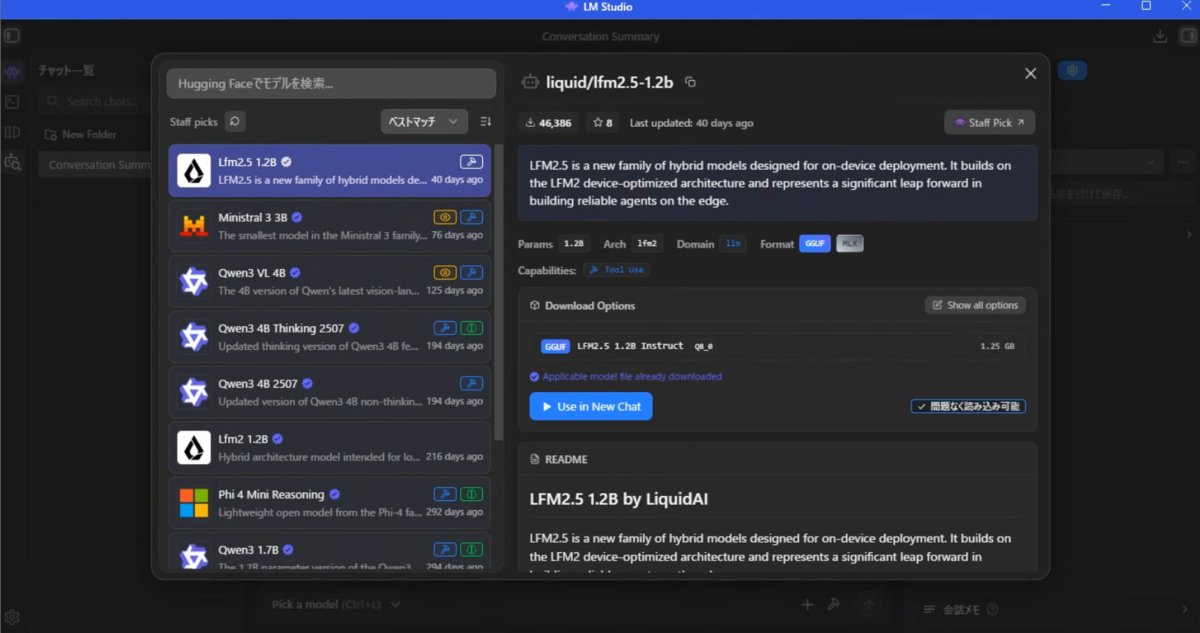This screenshot has height=633, width=1200.
Task: Select the Qwen3 4B Thinking 2507 entry
Action: click(x=329, y=337)
